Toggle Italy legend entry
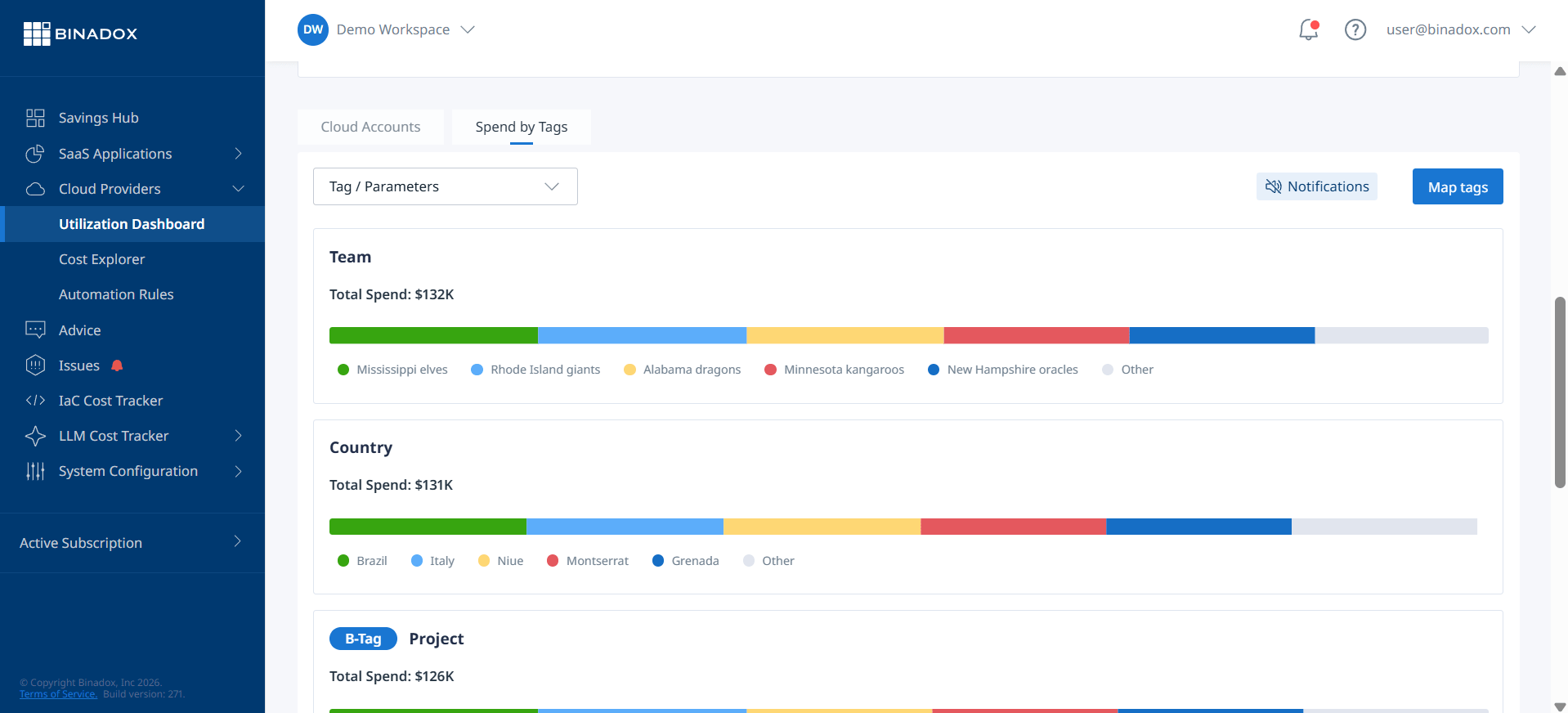This screenshot has height=713, width=1568. coord(432,561)
